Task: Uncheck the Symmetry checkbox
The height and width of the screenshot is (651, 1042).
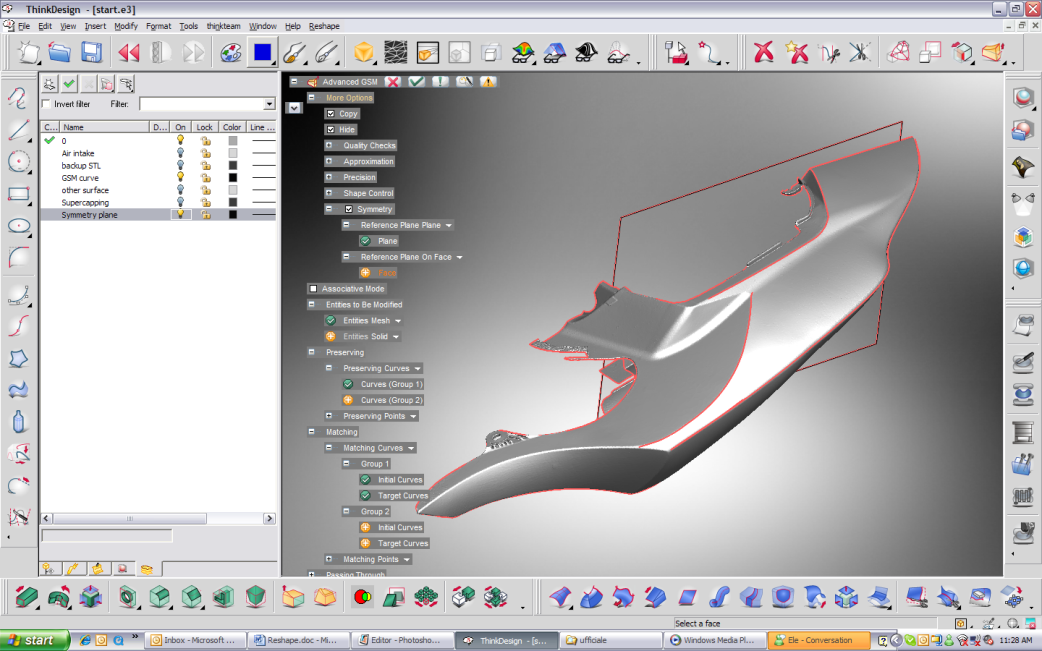Action: (x=348, y=209)
